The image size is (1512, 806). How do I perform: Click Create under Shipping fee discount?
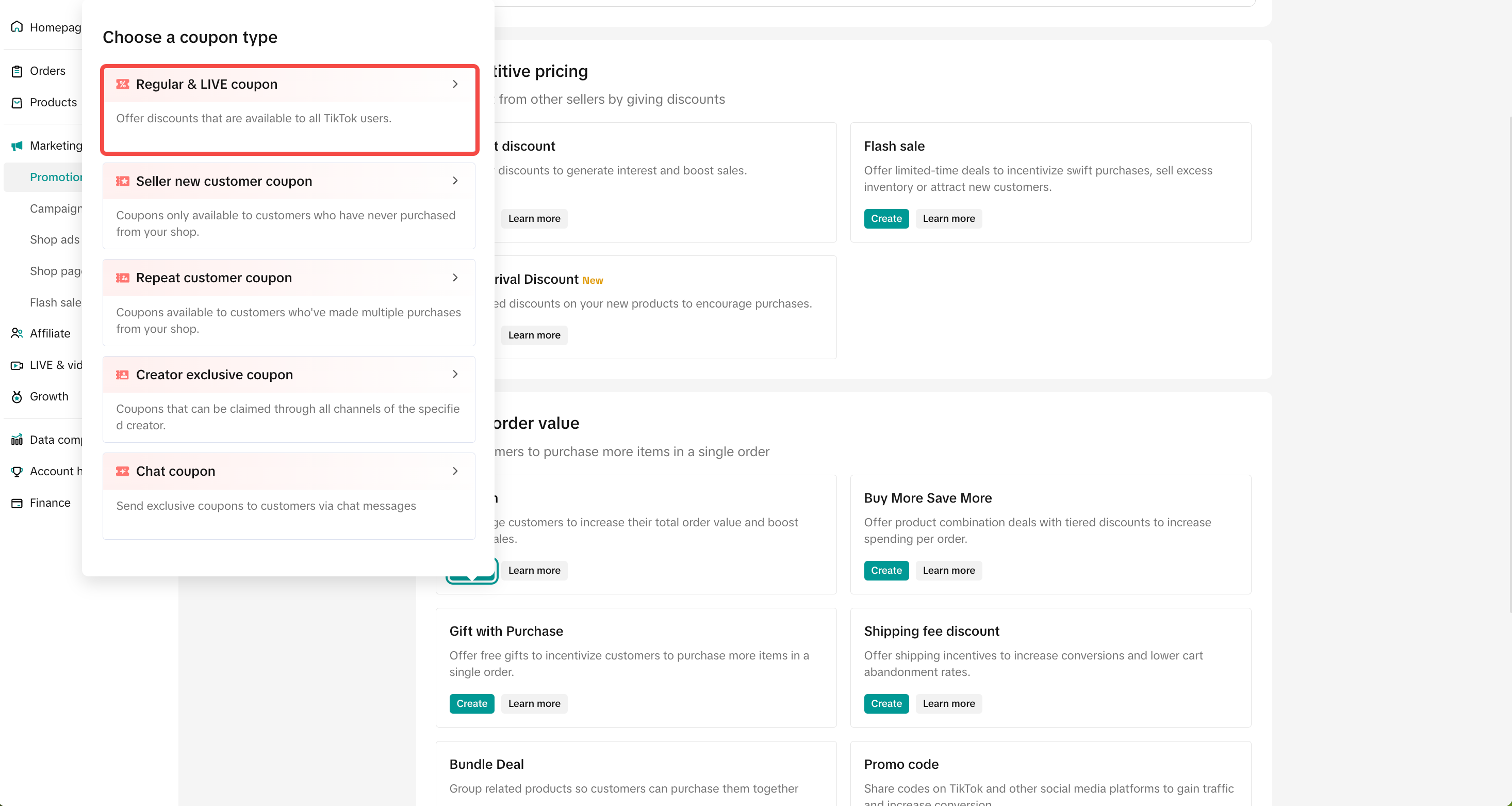[x=886, y=703]
